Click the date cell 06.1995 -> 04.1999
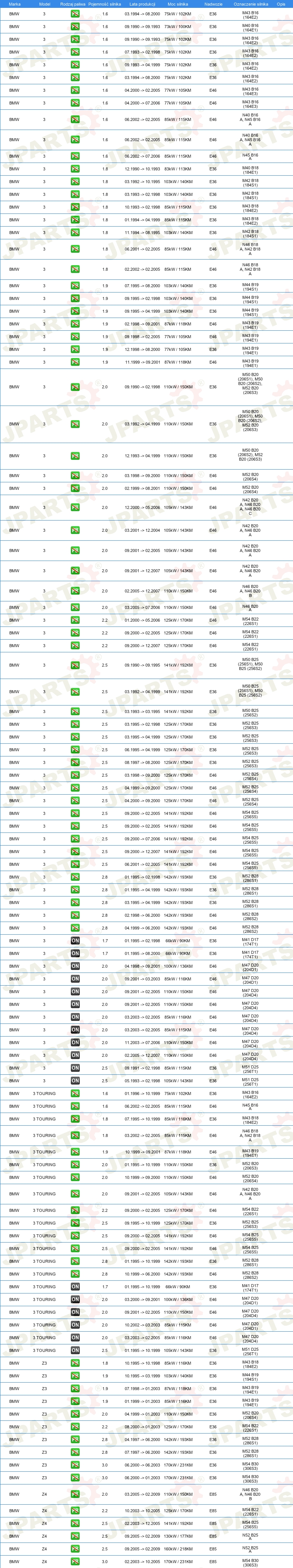 click(142, 750)
